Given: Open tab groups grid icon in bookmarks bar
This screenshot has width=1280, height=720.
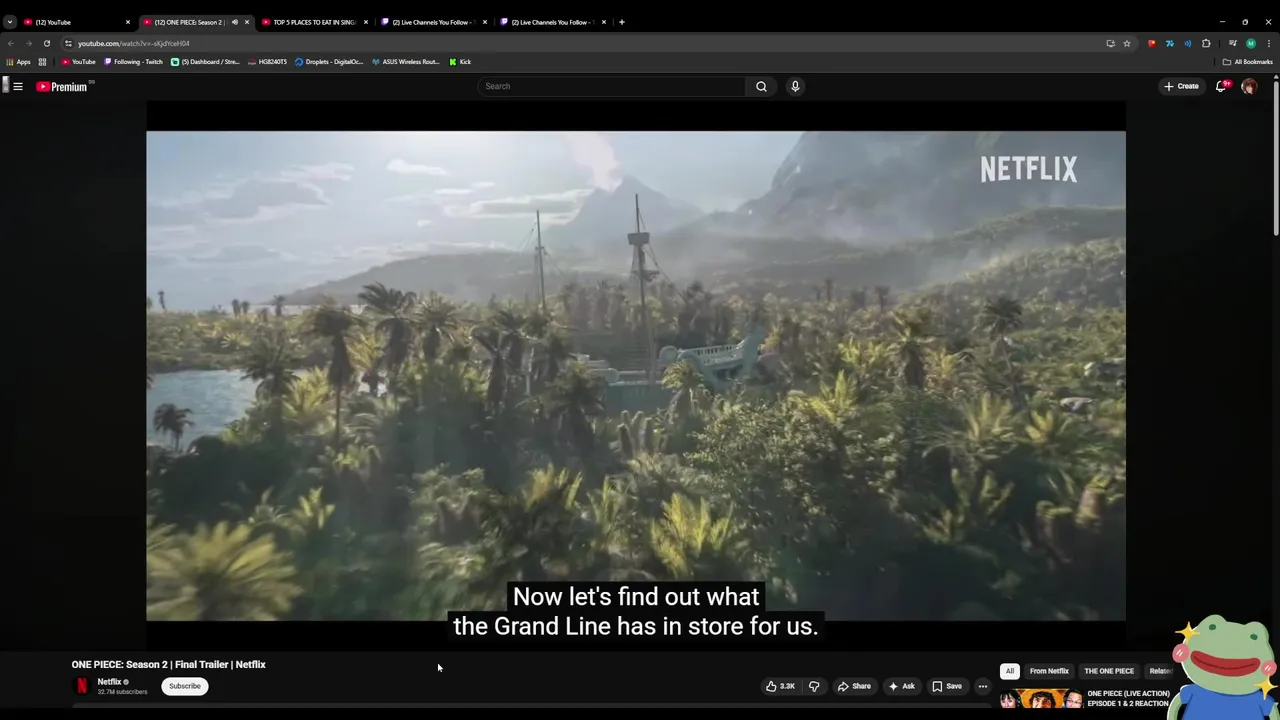Looking at the screenshot, I should coord(42,62).
